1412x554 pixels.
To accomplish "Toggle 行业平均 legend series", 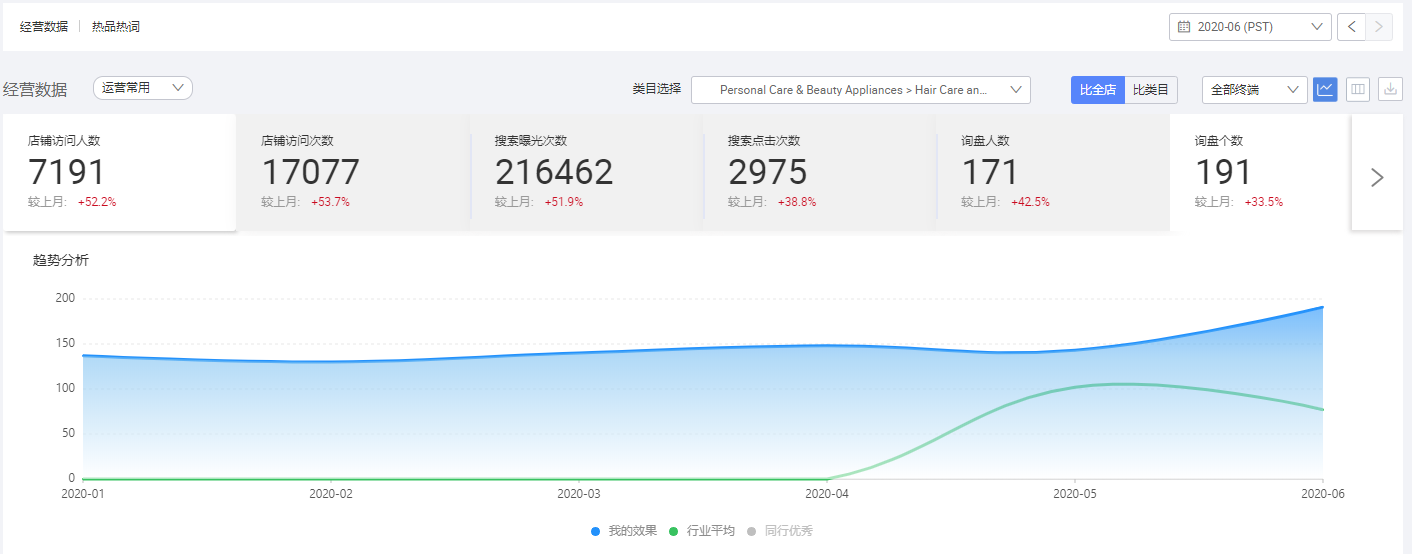I will pos(702,531).
